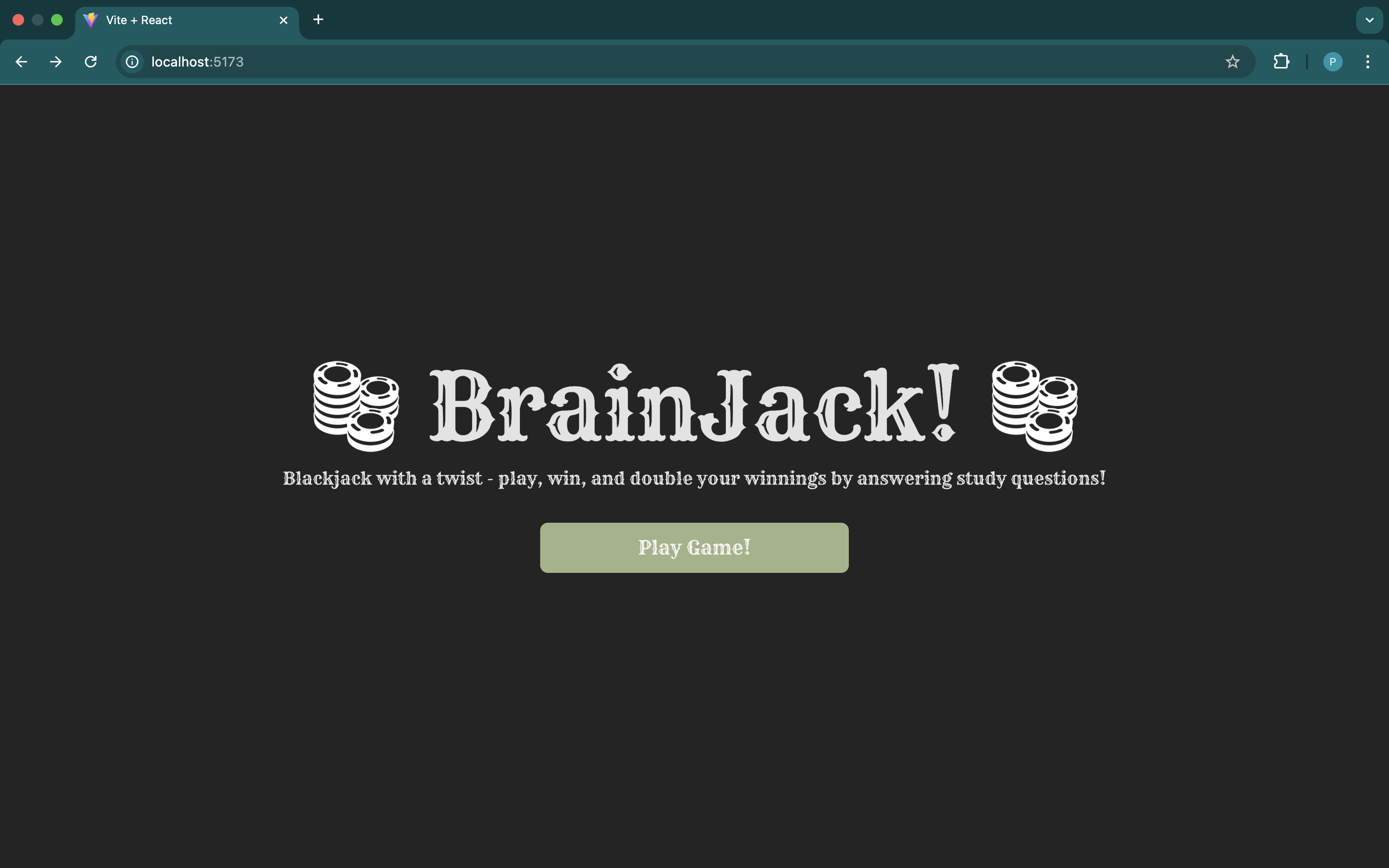This screenshot has width=1389, height=868.
Task: Select the Vite + React tab
Action: (172, 20)
